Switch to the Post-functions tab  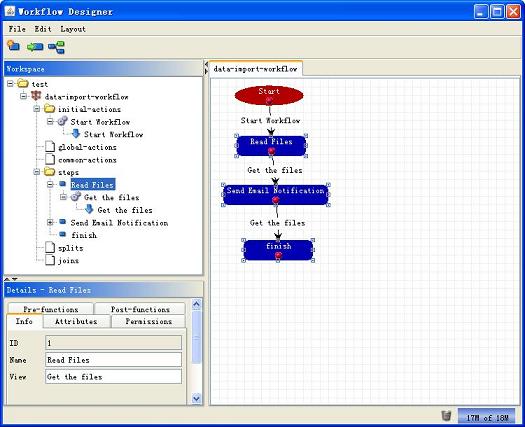[x=140, y=309]
